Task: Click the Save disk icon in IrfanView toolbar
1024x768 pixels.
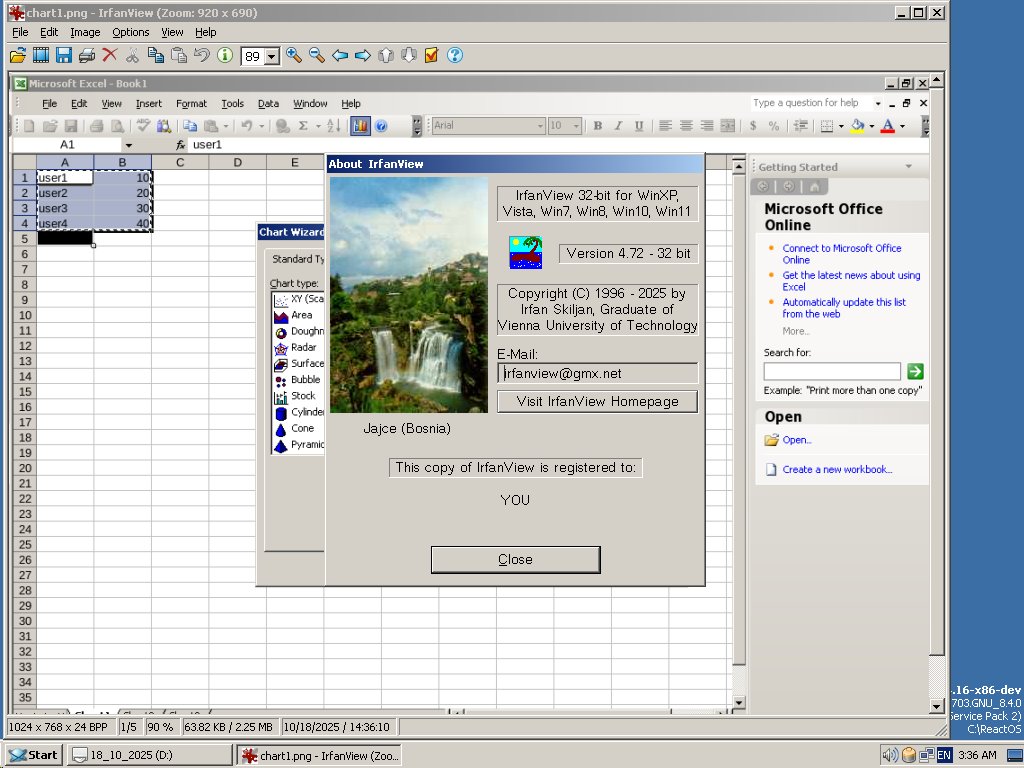Action: point(63,56)
